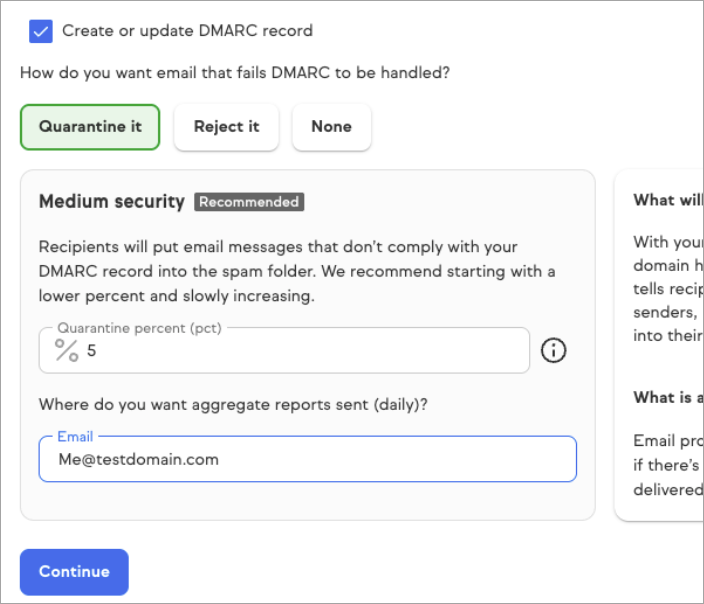Select None for DMARC failure handling
Image resolution: width=704 pixels, height=604 pixels.
[331, 127]
